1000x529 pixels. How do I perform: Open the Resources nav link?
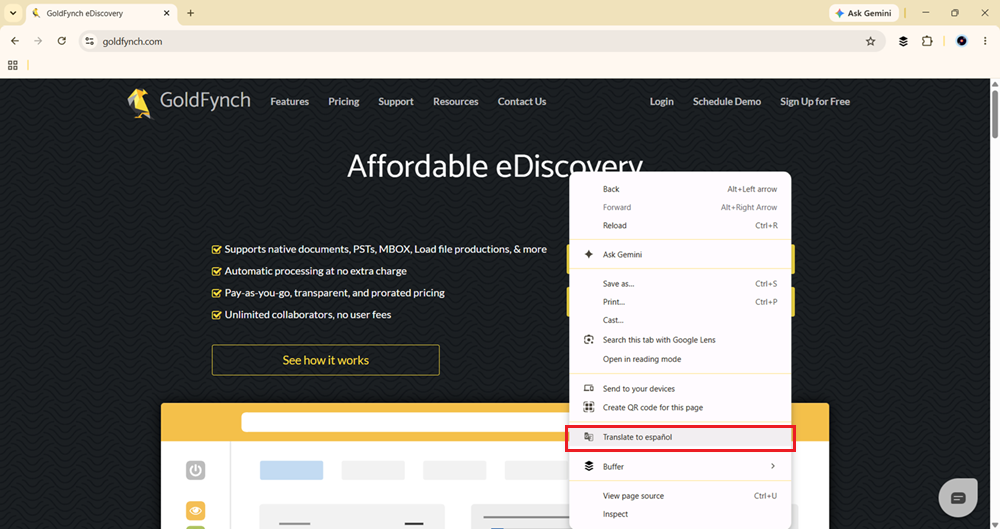click(455, 101)
